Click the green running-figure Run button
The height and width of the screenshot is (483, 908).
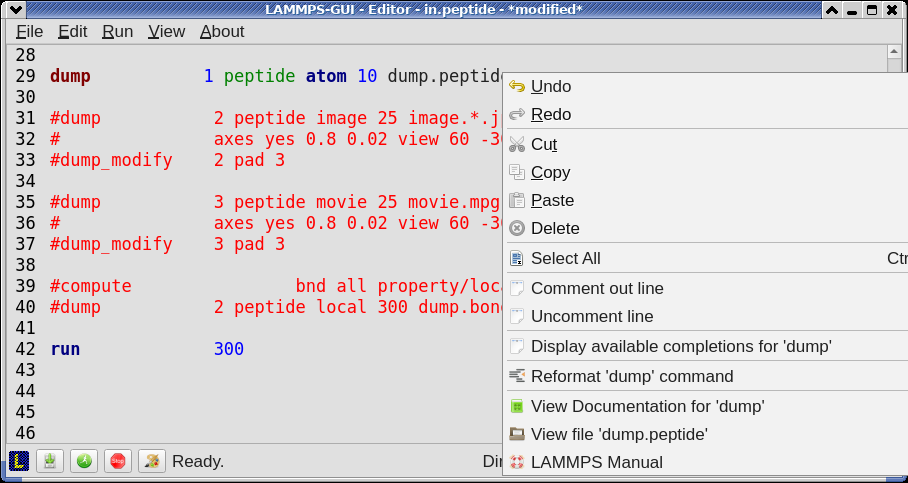(x=85, y=462)
